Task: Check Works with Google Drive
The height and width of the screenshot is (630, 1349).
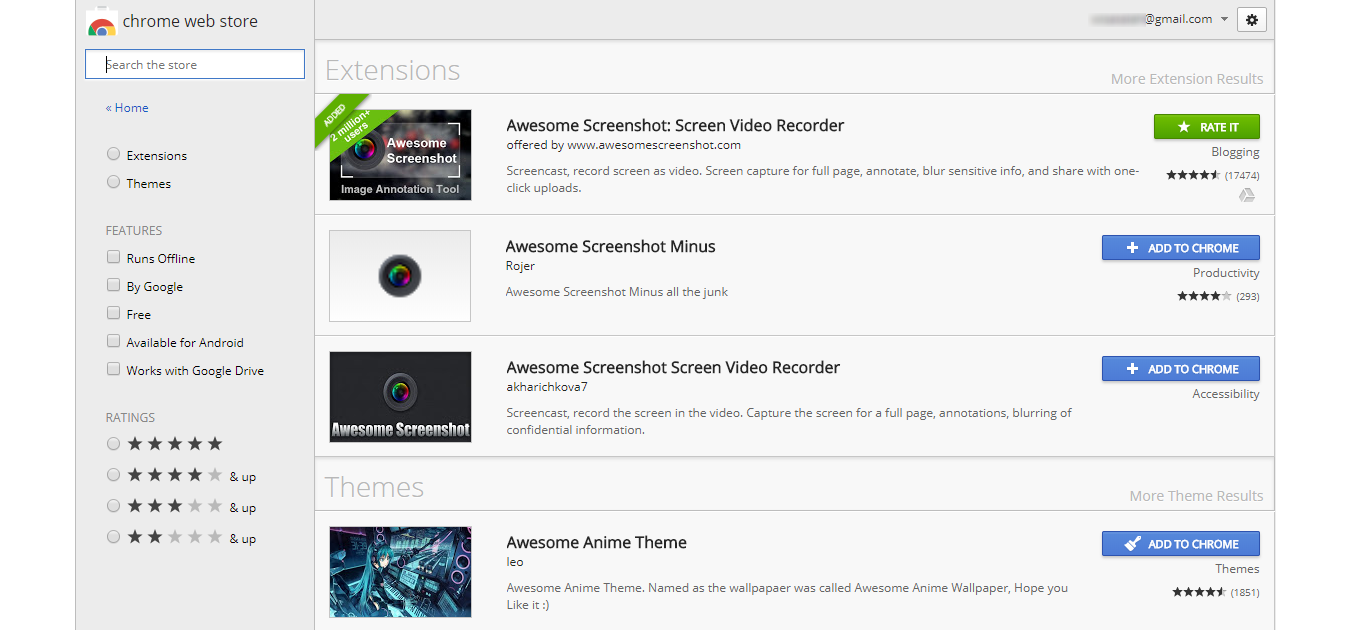Action: pyautogui.click(x=113, y=369)
